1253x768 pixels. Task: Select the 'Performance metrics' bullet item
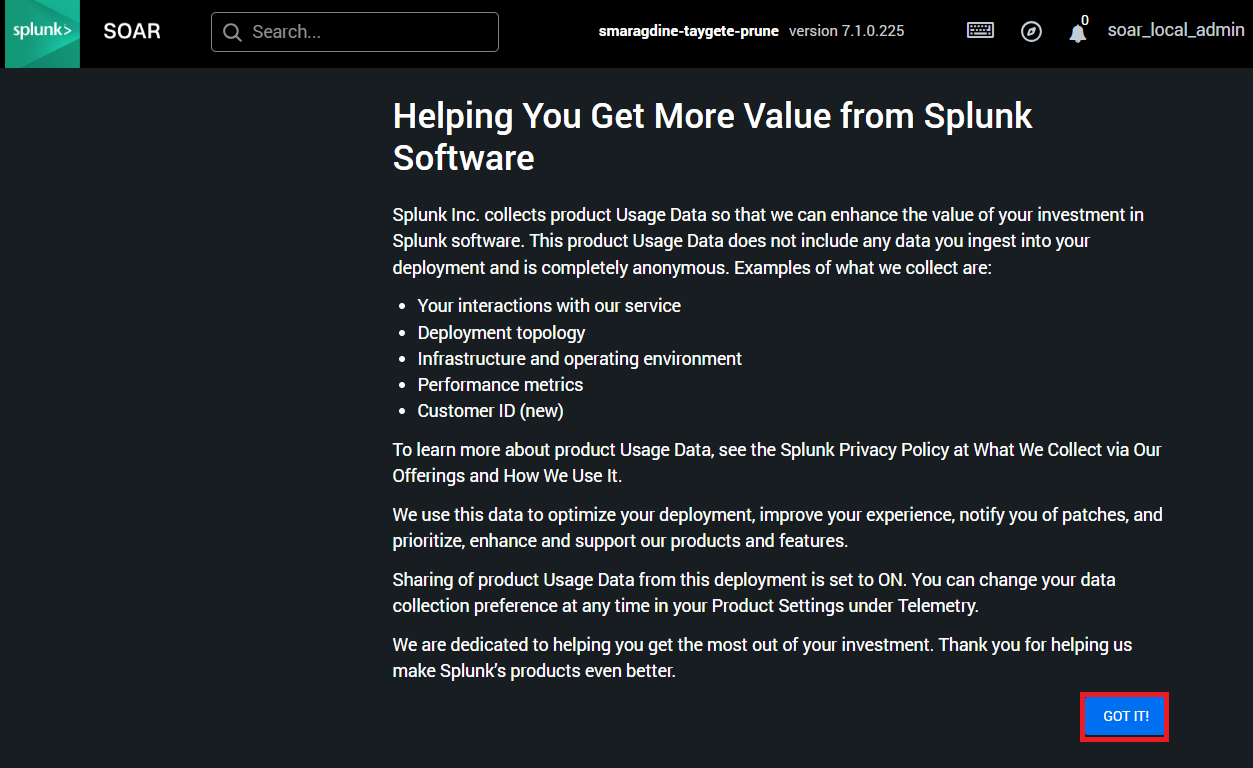click(x=500, y=385)
